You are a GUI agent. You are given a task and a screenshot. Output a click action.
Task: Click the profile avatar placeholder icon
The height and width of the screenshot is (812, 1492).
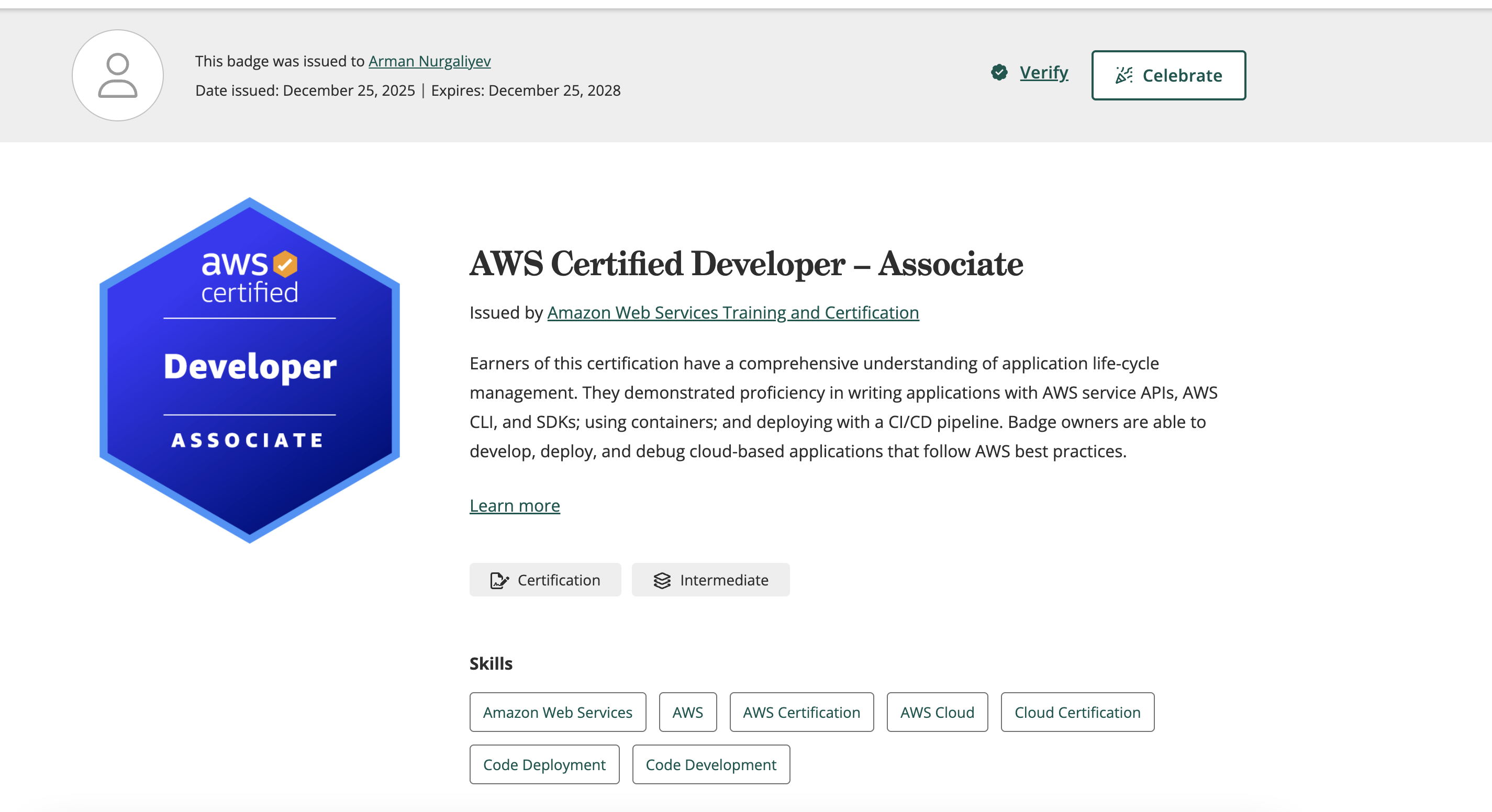pos(118,75)
